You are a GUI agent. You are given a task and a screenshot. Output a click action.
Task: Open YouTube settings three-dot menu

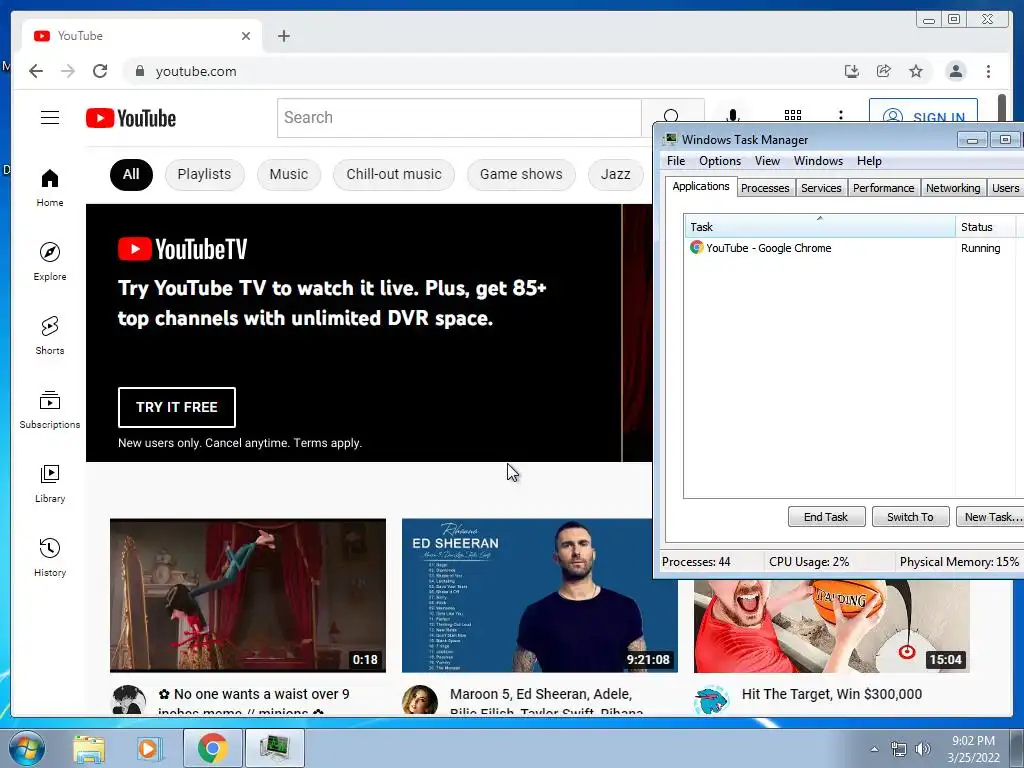click(840, 115)
